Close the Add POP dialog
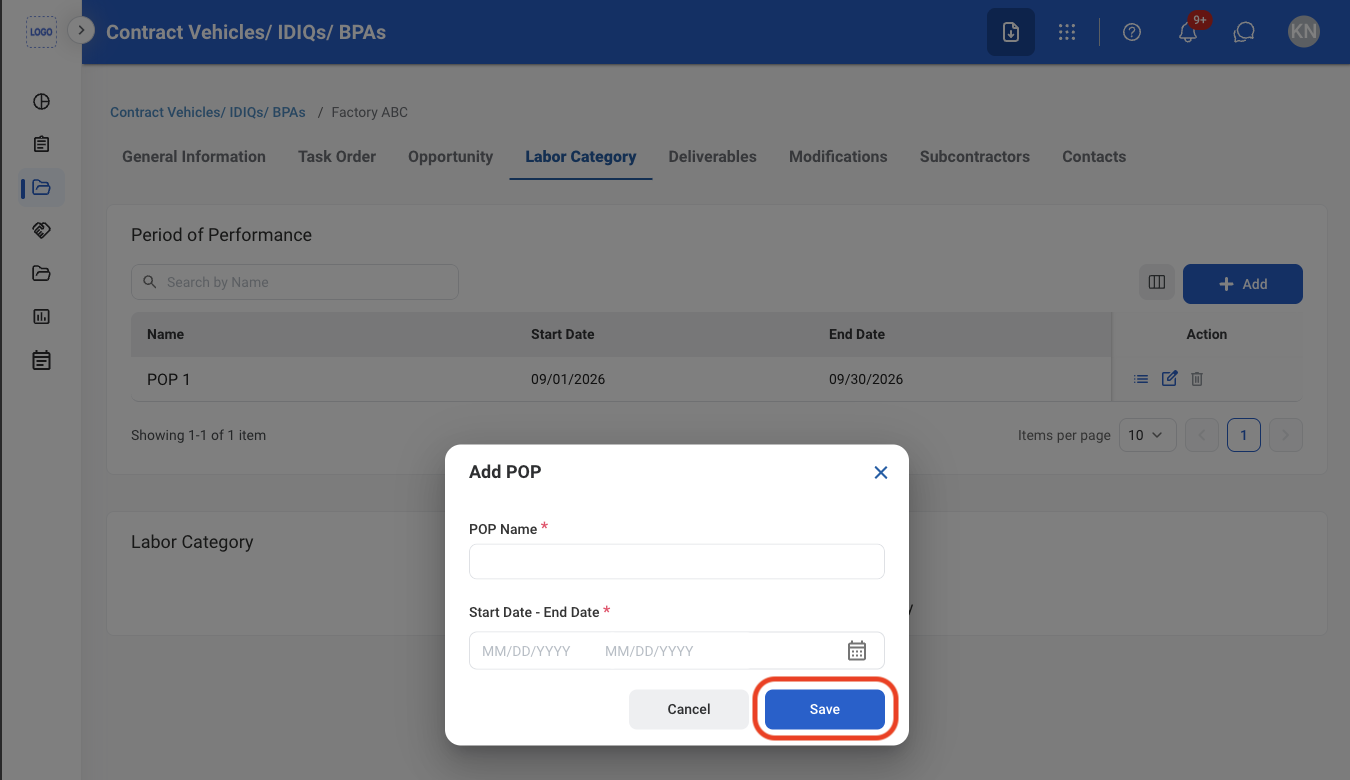Image resolution: width=1350 pixels, height=780 pixels. coord(881,472)
